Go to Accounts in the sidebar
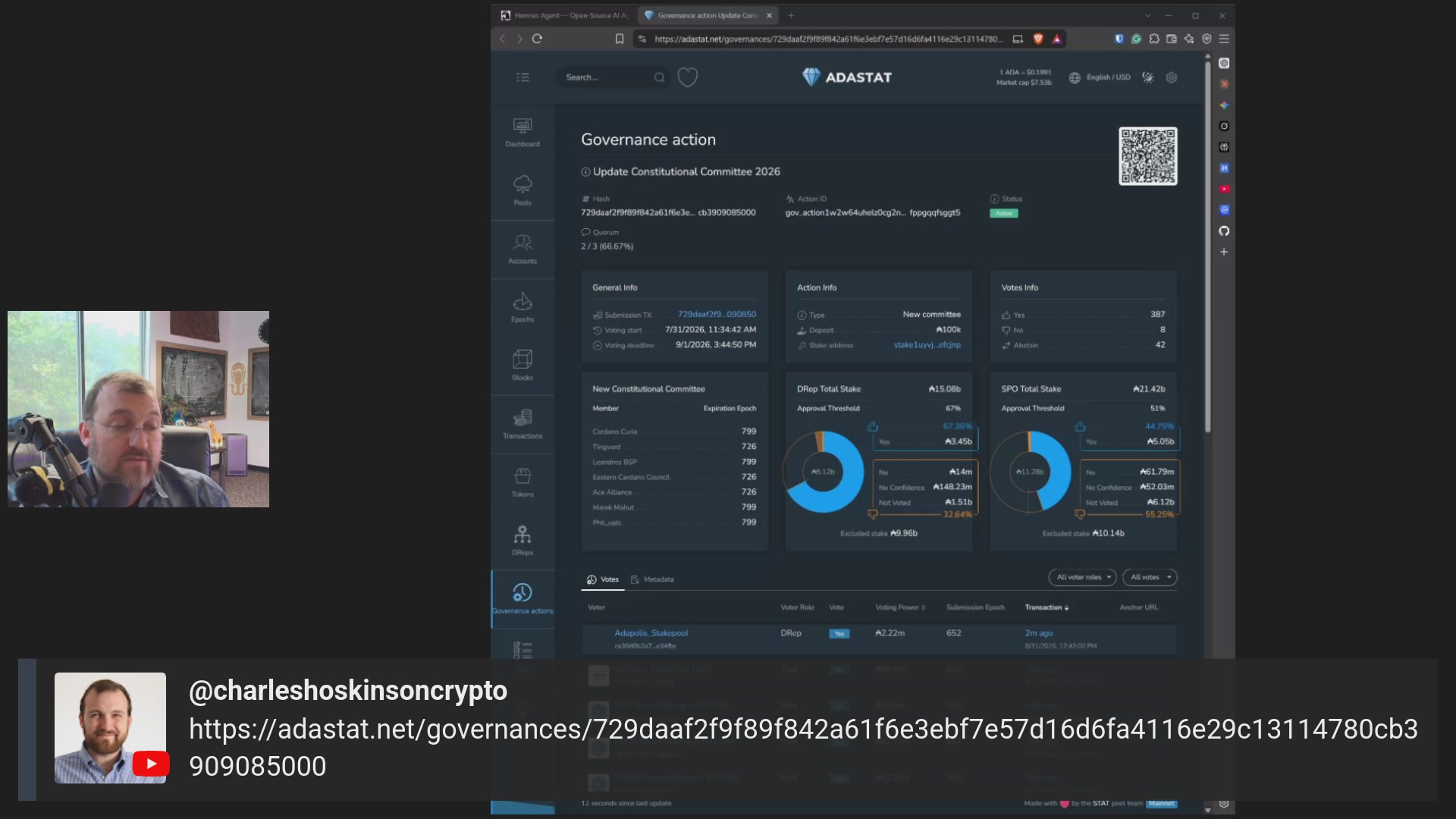 click(522, 249)
